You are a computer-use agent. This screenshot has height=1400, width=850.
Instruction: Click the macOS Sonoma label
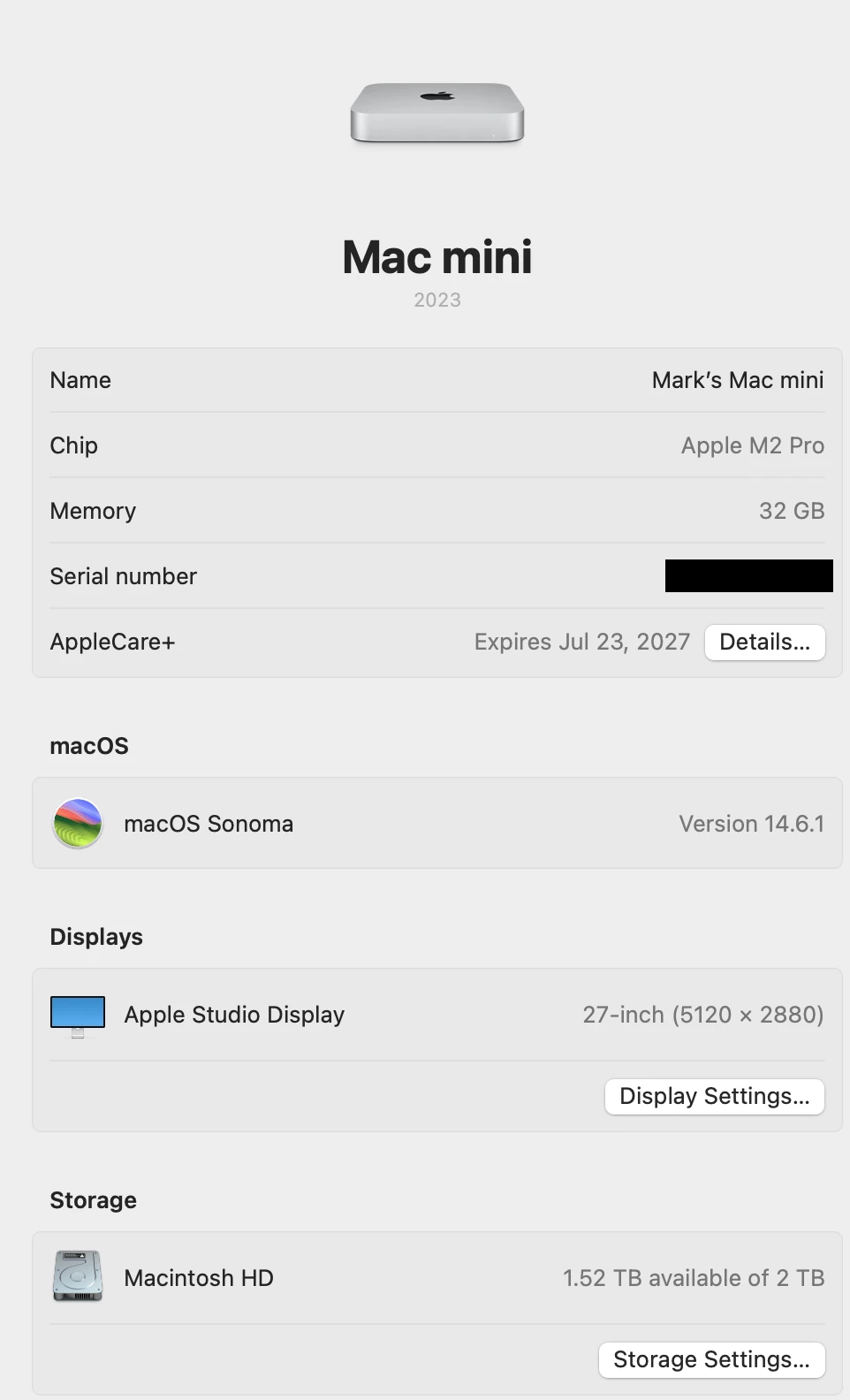coord(209,824)
